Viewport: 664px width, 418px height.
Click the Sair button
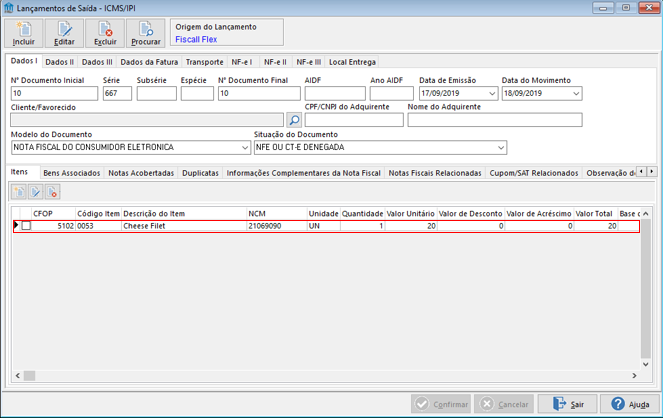click(x=567, y=404)
